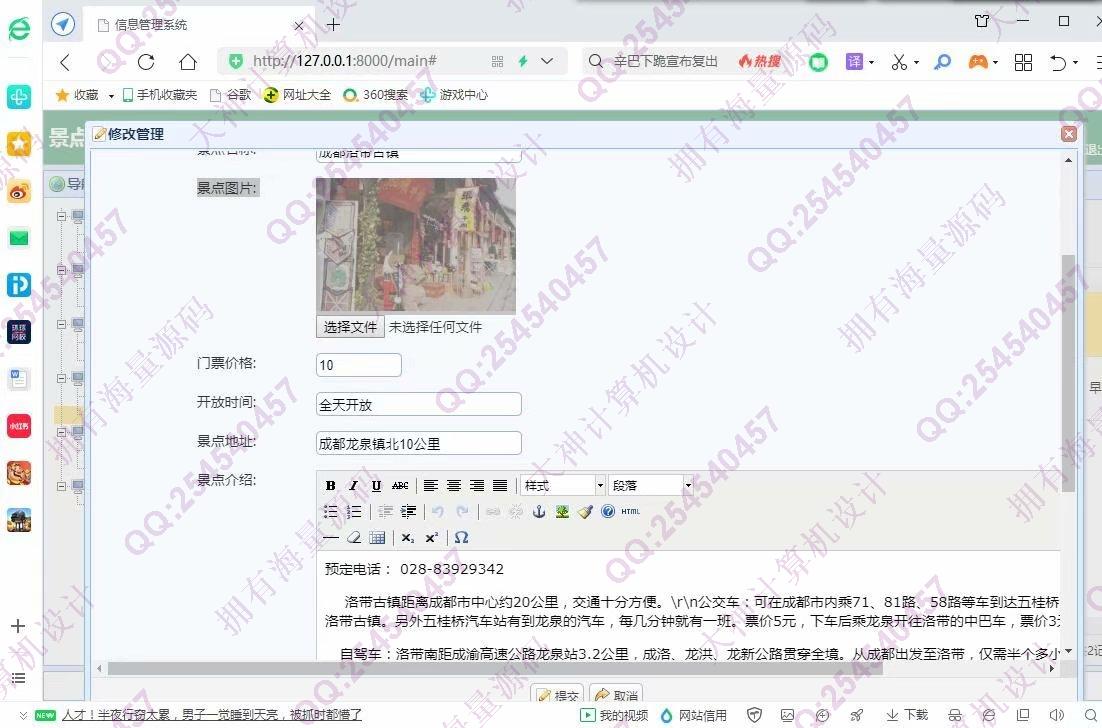1102x728 pixels.
Task: Click the news headline link at bottom
Action: click(212, 715)
